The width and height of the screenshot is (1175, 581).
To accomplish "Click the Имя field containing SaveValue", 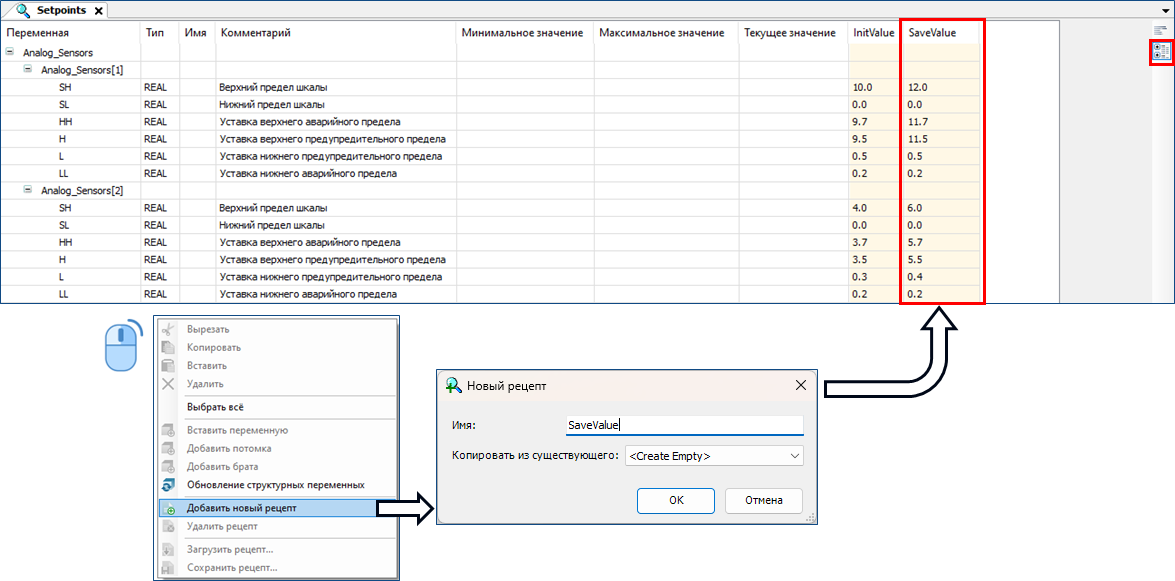I will [x=683, y=425].
